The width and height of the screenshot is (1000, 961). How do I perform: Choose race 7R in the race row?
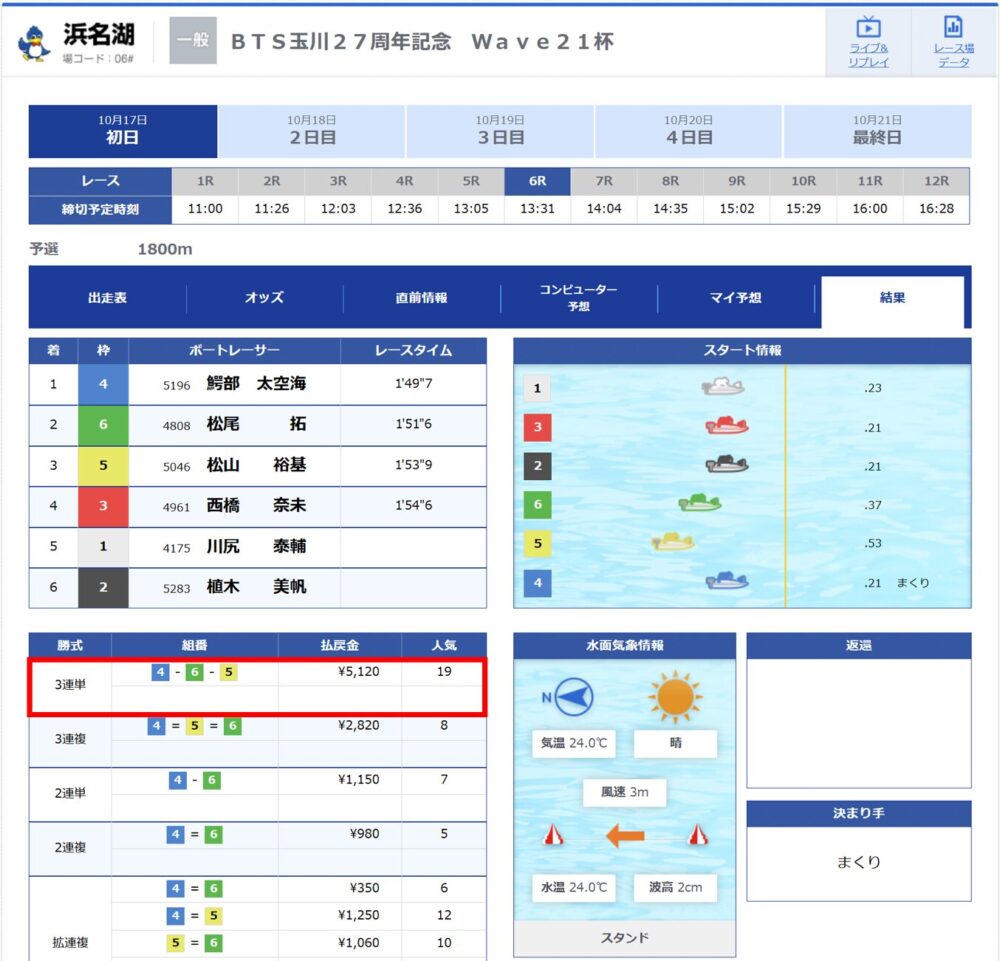click(x=604, y=181)
